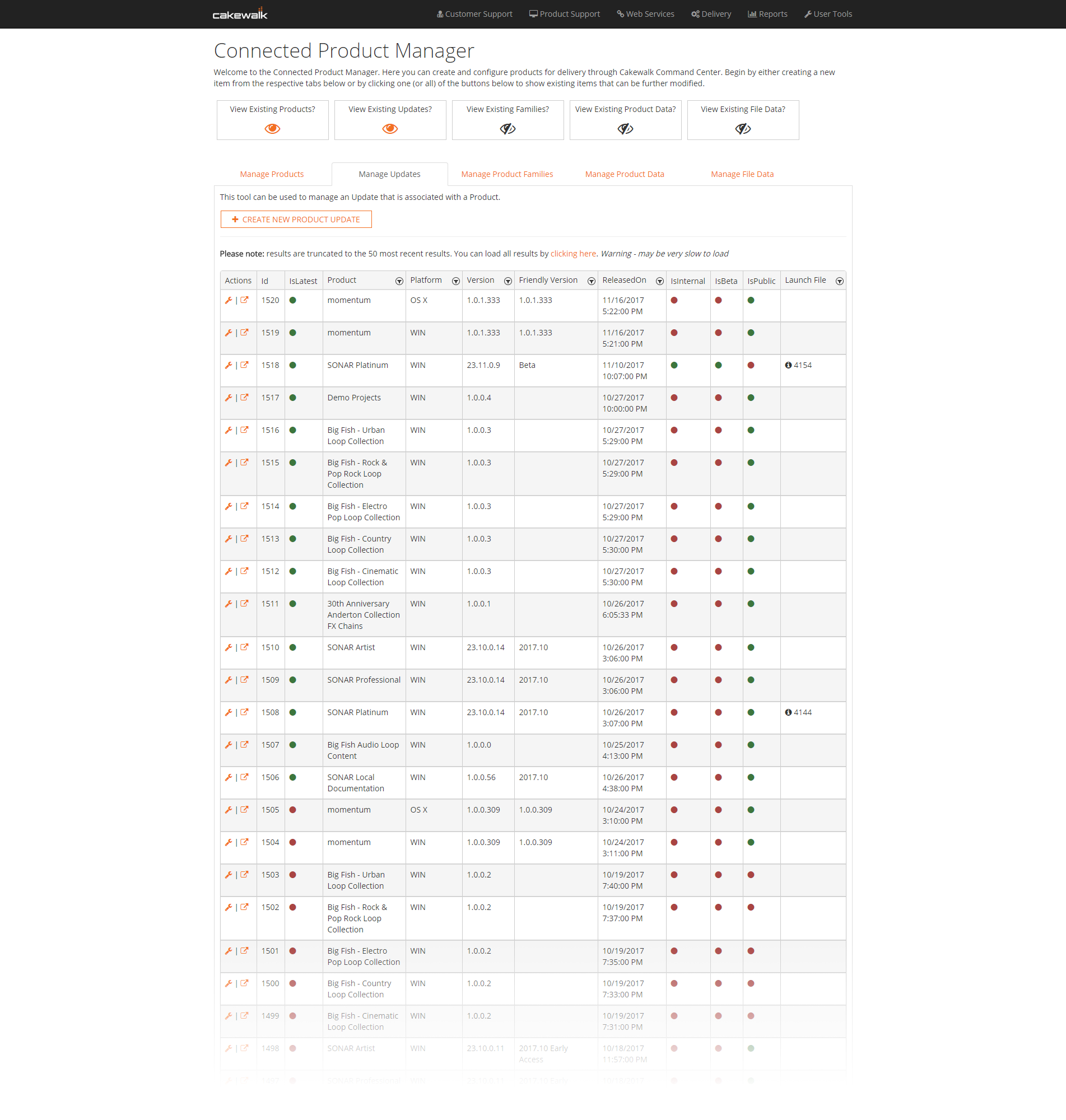Viewport: 1066px width, 1120px height.
Task: Open external link icon for update 1513
Action: click(x=244, y=538)
